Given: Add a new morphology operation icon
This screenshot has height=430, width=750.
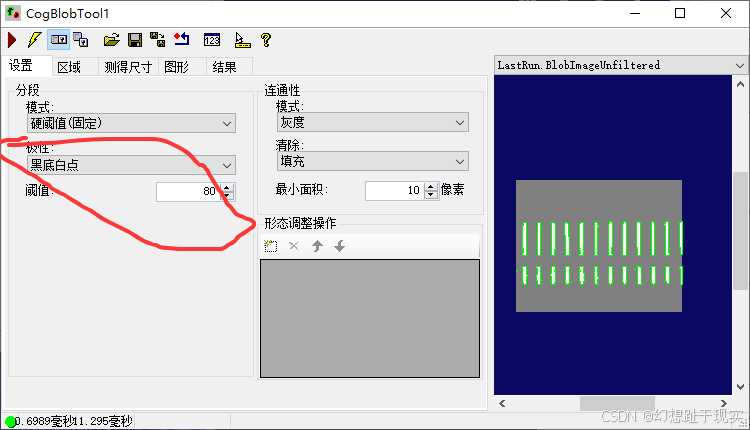Looking at the screenshot, I should pyautogui.click(x=271, y=246).
